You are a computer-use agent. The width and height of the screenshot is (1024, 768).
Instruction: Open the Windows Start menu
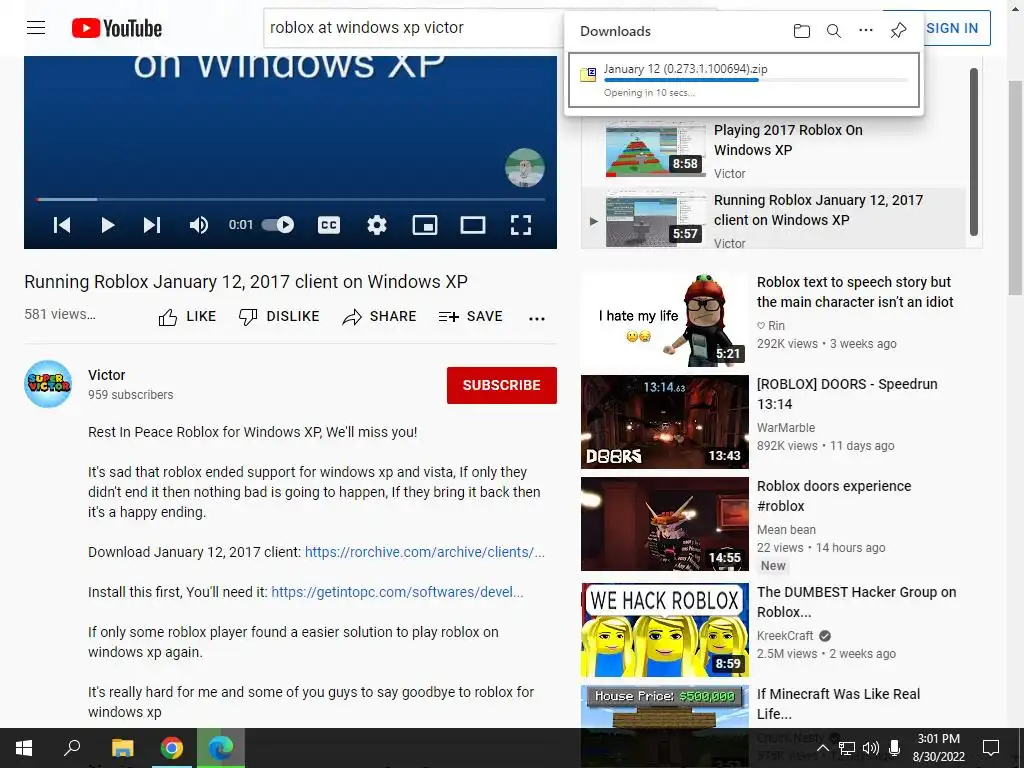coord(24,748)
